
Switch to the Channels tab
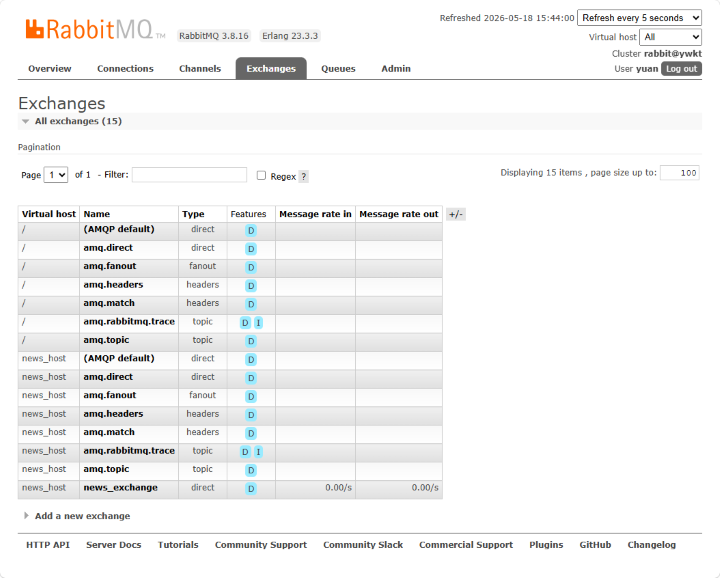pyautogui.click(x=200, y=68)
